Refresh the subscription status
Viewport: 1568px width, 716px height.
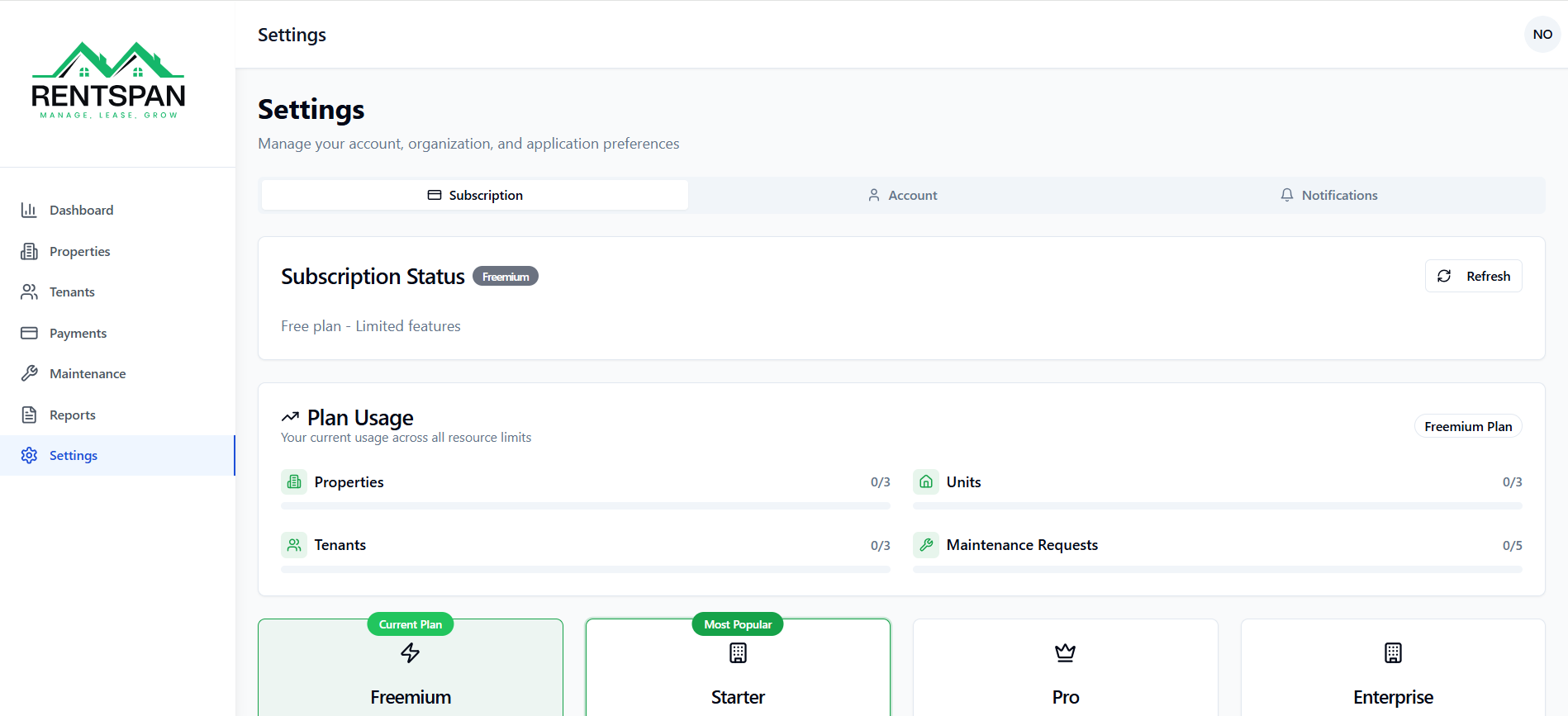pyautogui.click(x=1473, y=276)
